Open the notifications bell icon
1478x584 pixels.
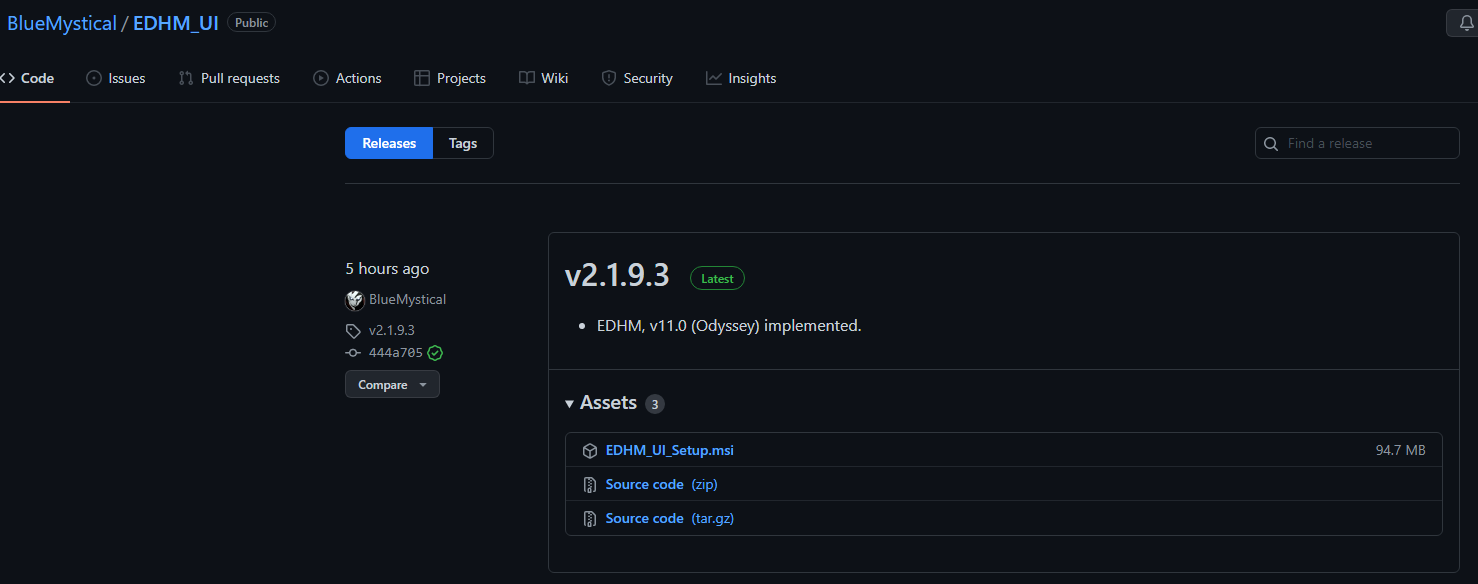pyautogui.click(x=1467, y=23)
